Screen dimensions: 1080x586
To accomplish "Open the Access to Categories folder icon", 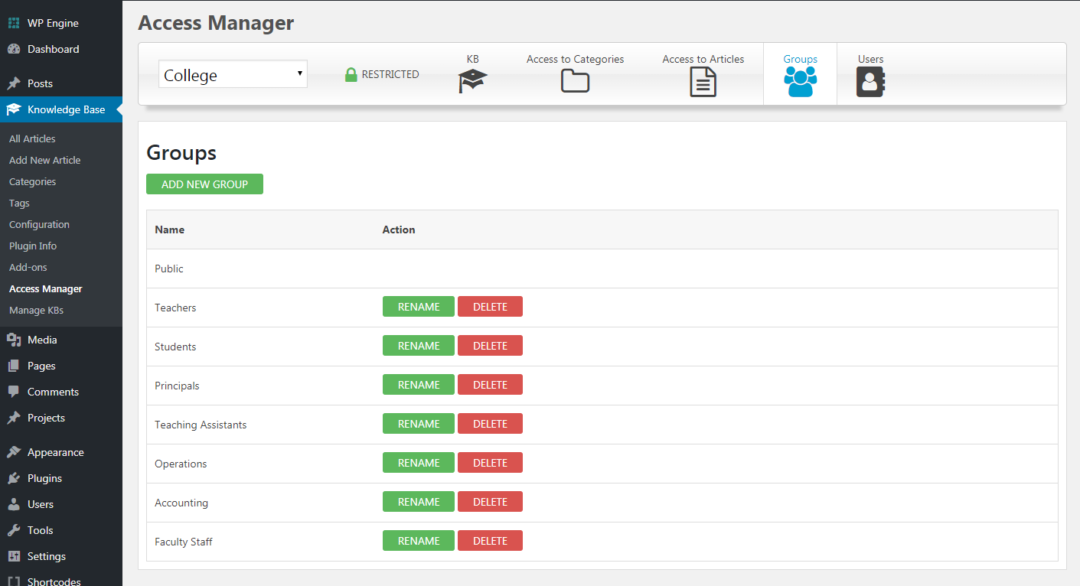I will (x=574, y=81).
